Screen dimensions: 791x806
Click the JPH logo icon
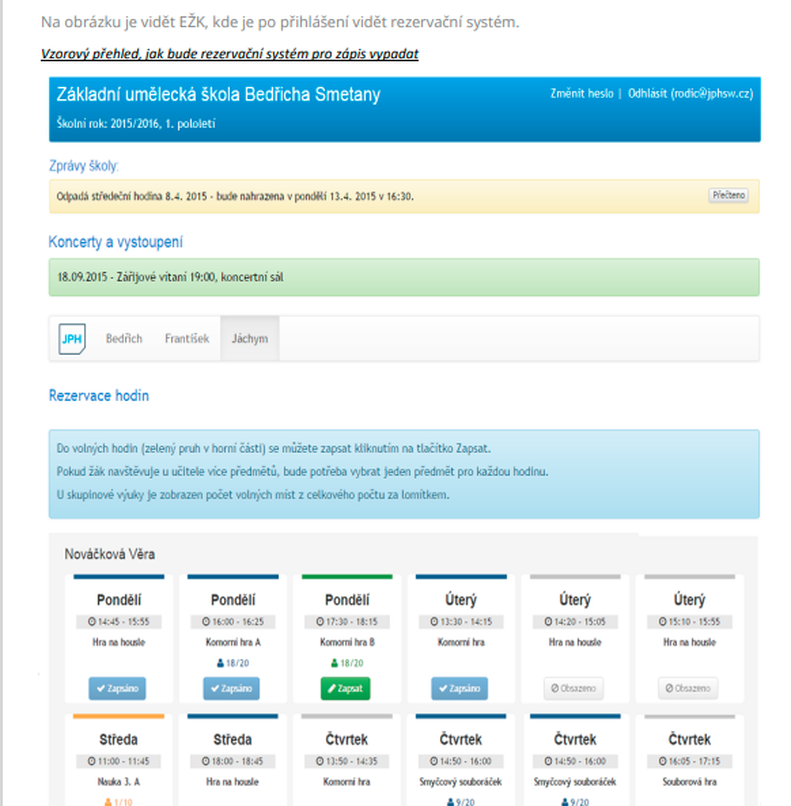[72, 339]
